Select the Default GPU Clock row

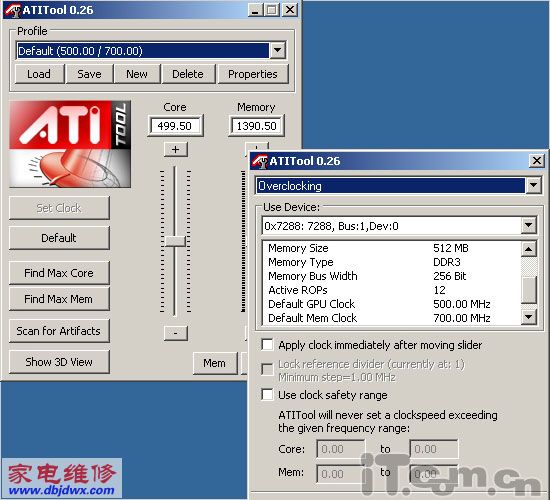tap(392, 304)
